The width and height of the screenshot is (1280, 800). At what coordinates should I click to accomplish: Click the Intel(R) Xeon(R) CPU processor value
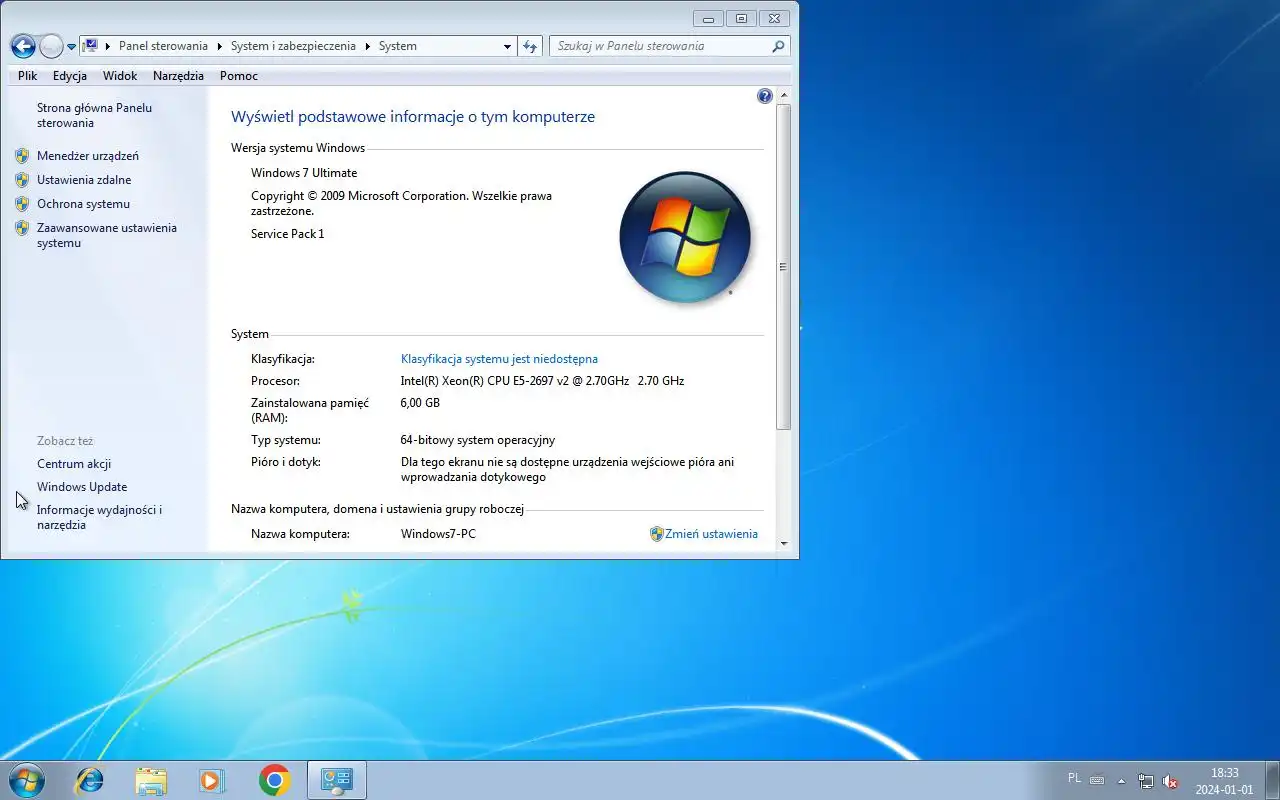click(x=542, y=381)
